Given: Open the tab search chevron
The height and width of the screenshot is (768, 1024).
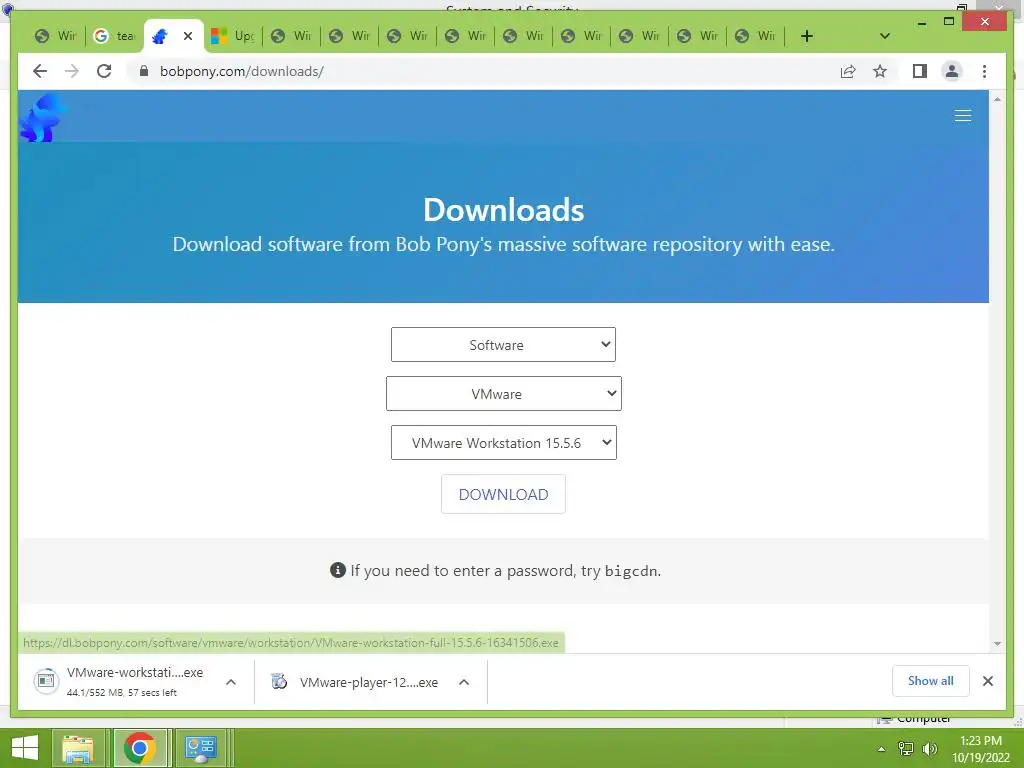Looking at the screenshot, I should (x=884, y=36).
